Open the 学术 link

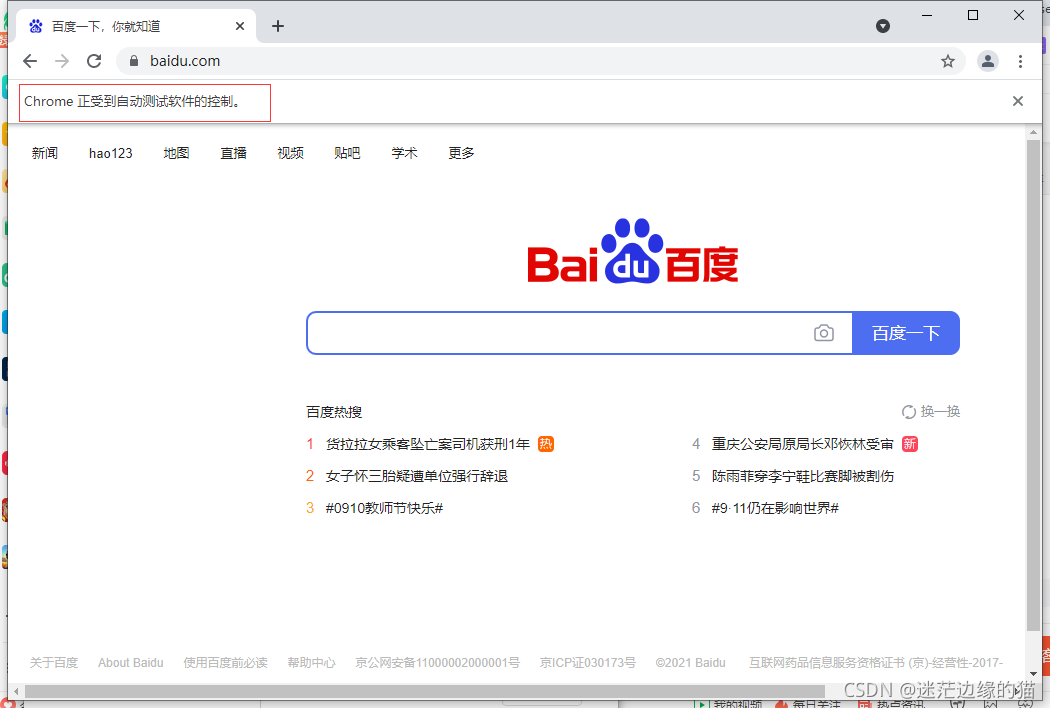(404, 153)
